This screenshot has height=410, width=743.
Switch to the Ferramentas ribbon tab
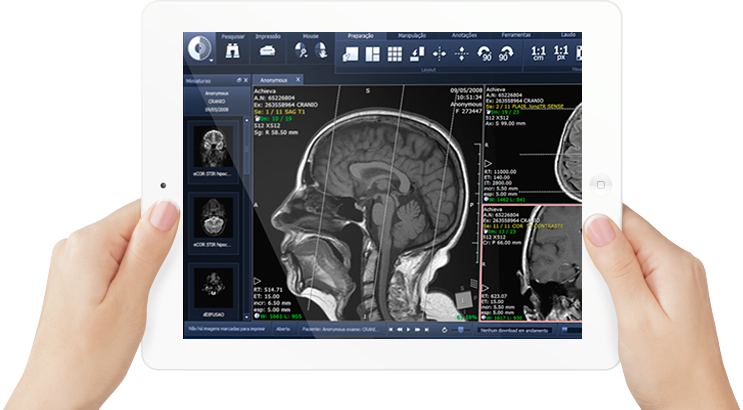coord(516,35)
